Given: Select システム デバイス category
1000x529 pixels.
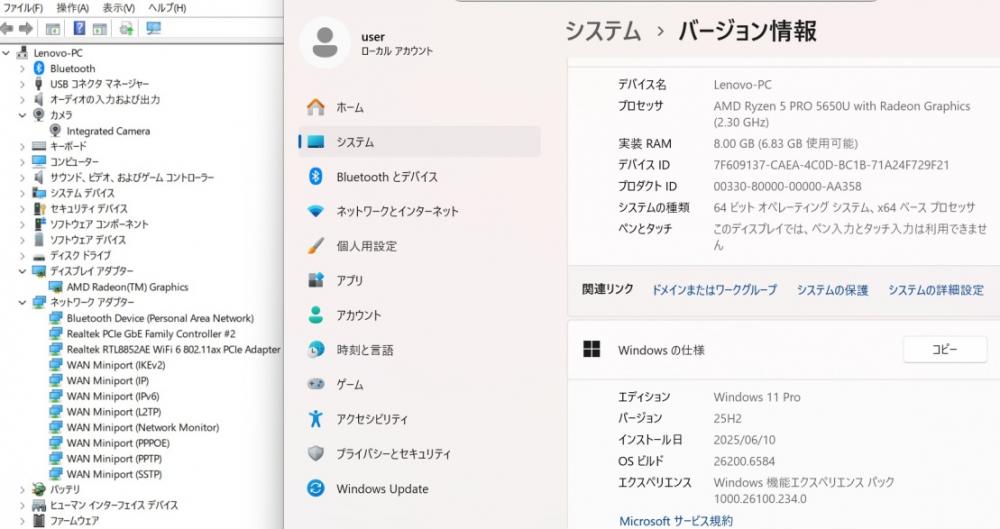Looking at the screenshot, I should coord(82,193).
